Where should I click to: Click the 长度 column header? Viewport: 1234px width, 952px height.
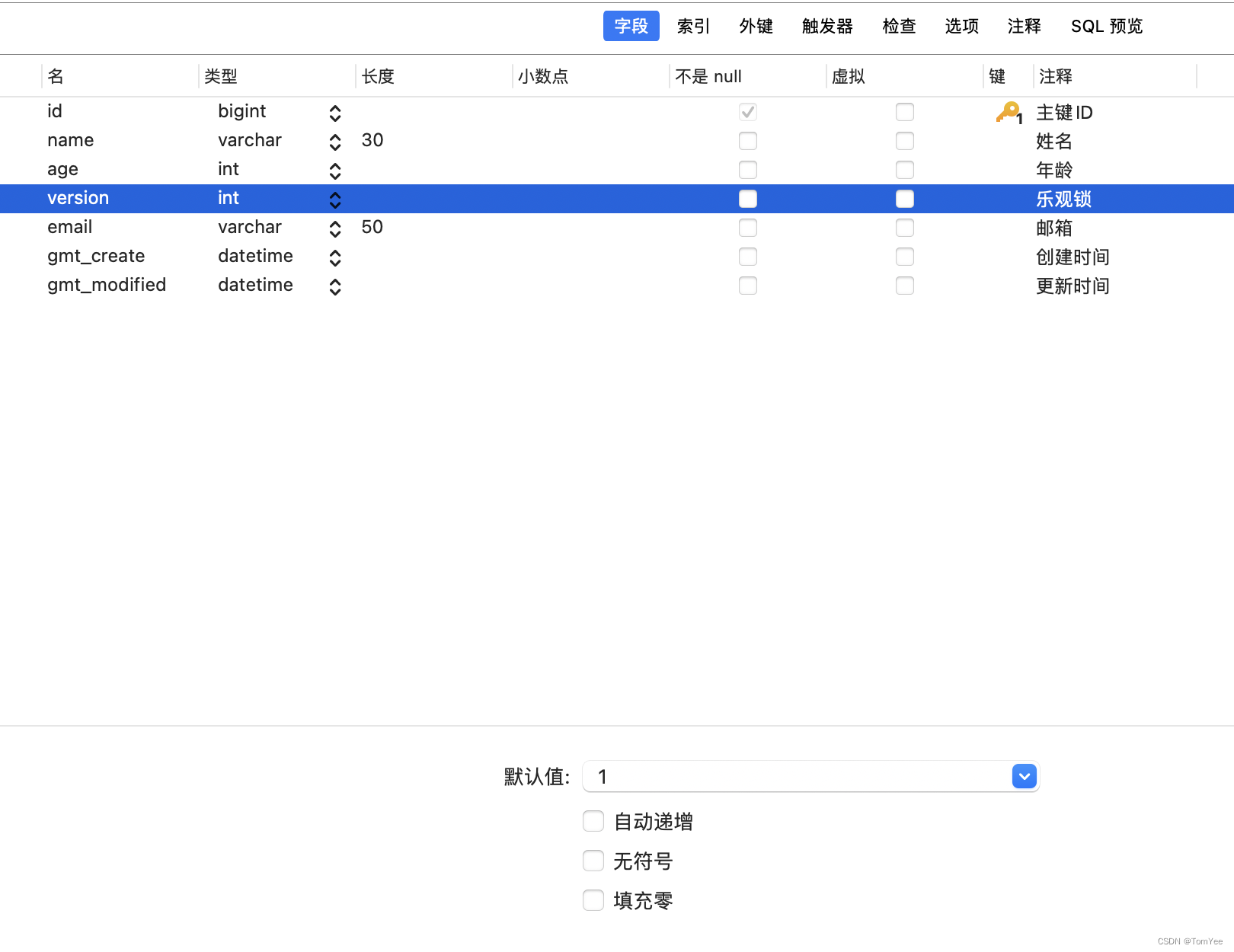point(378,76)
